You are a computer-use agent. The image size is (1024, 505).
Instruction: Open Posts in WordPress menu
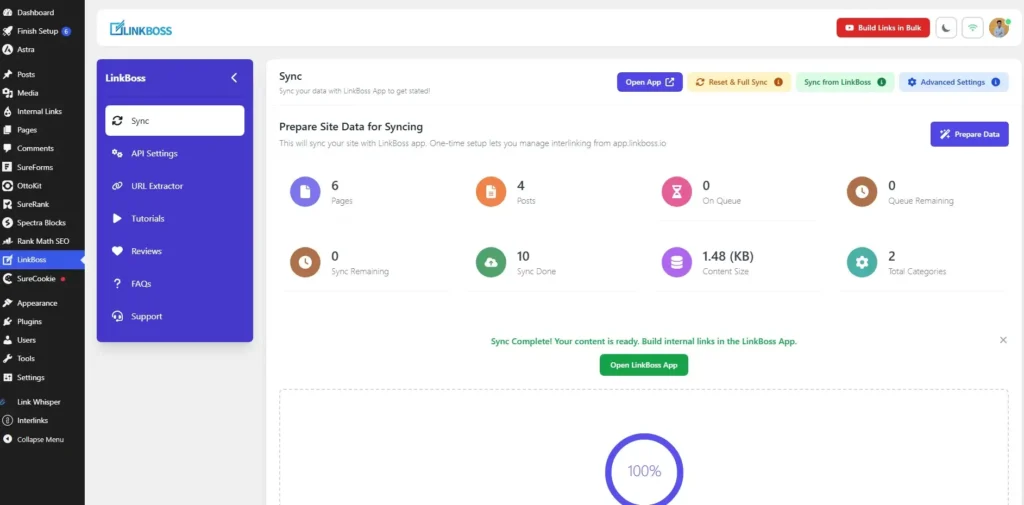[42, 74]
